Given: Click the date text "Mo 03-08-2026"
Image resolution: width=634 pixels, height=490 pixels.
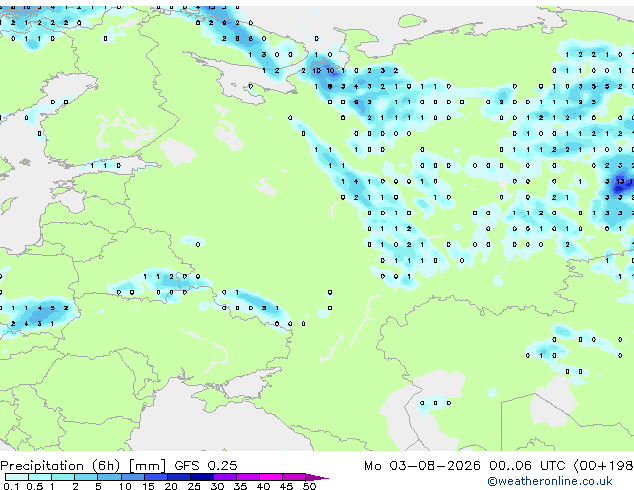Looking at the screenshot, I should point(422,466).
